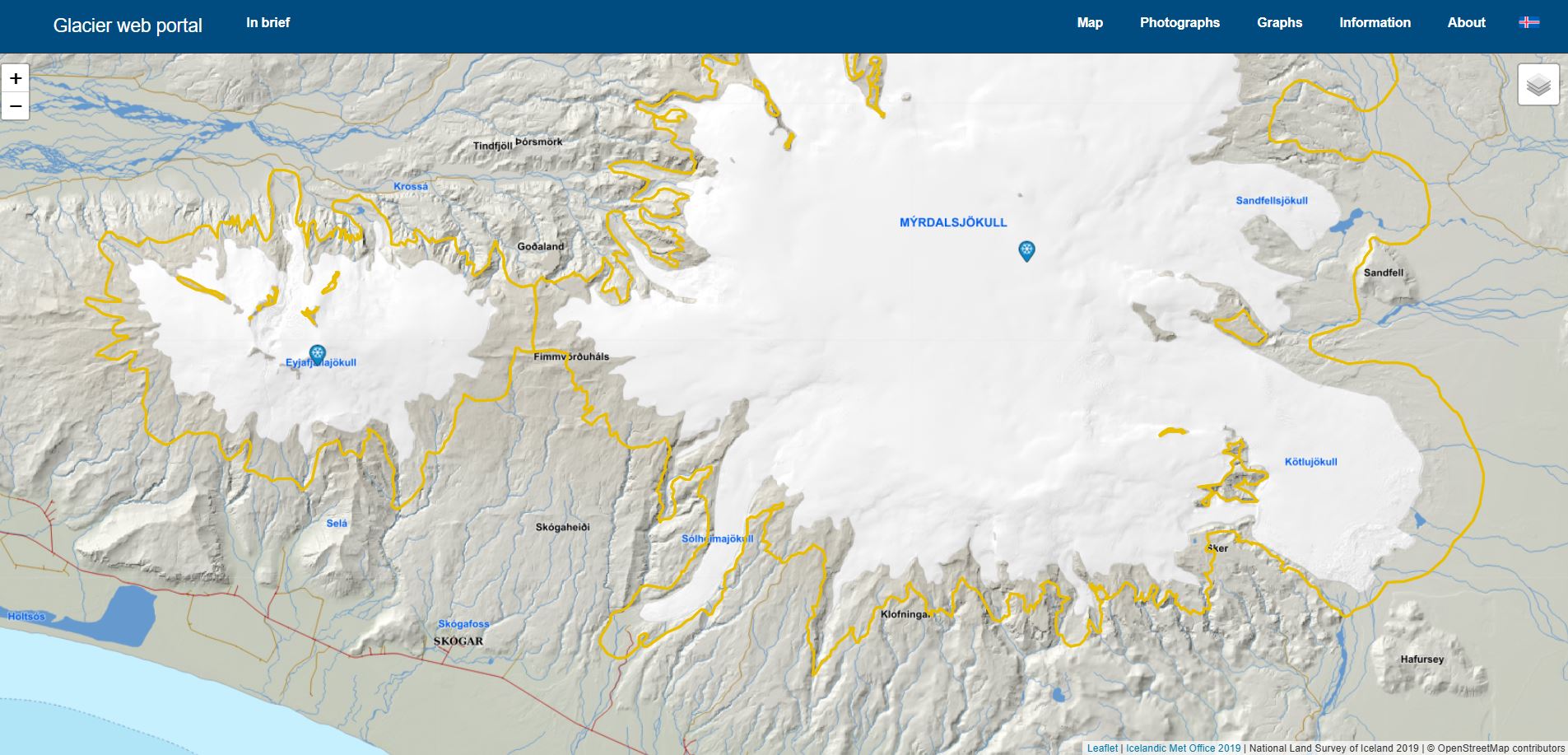Click the Sólheimajökull glacier label
Screen dimensions: 1568x755
pos(717,539)
